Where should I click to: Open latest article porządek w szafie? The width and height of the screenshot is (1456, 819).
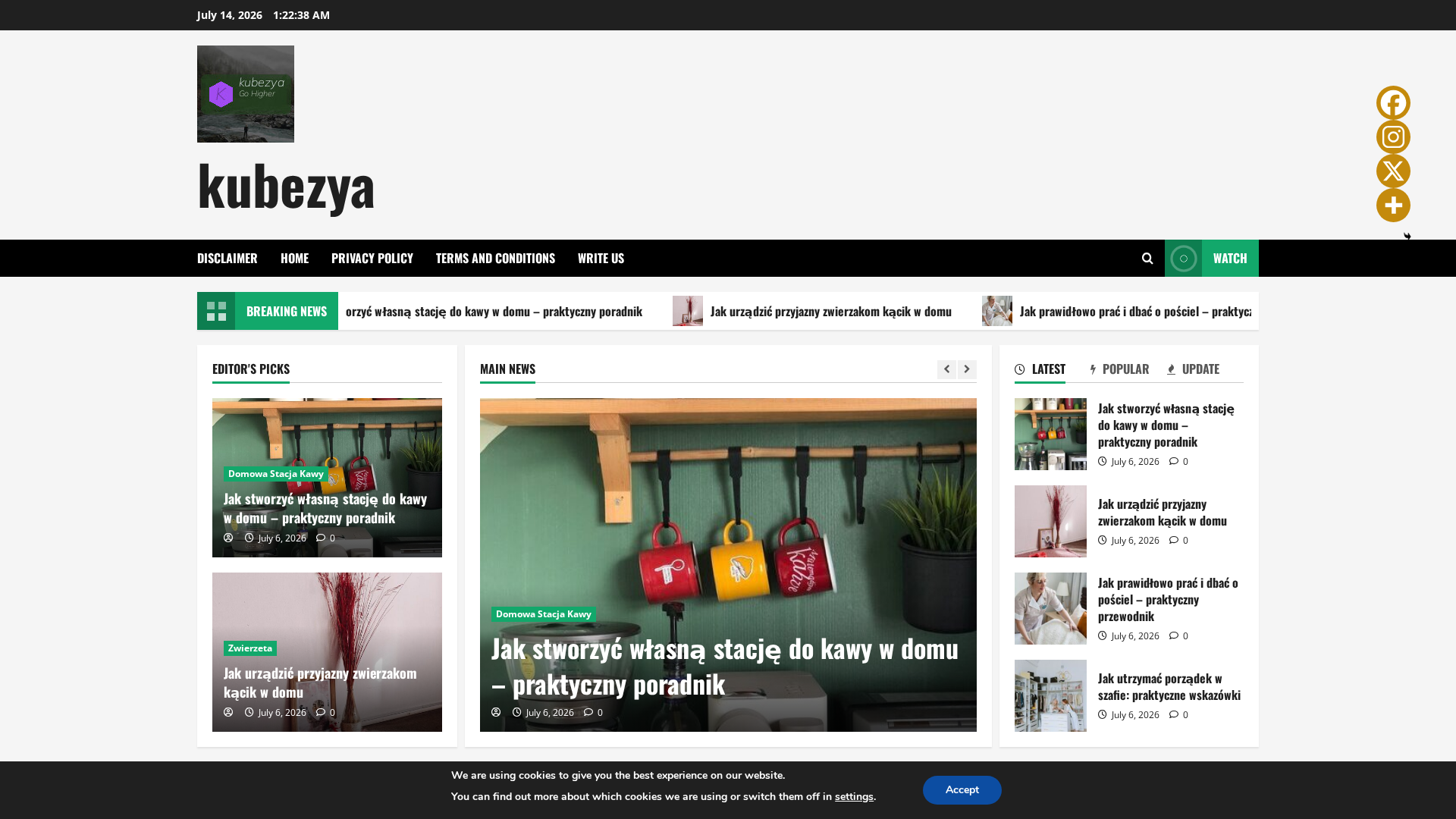[x=1169, y=686]
